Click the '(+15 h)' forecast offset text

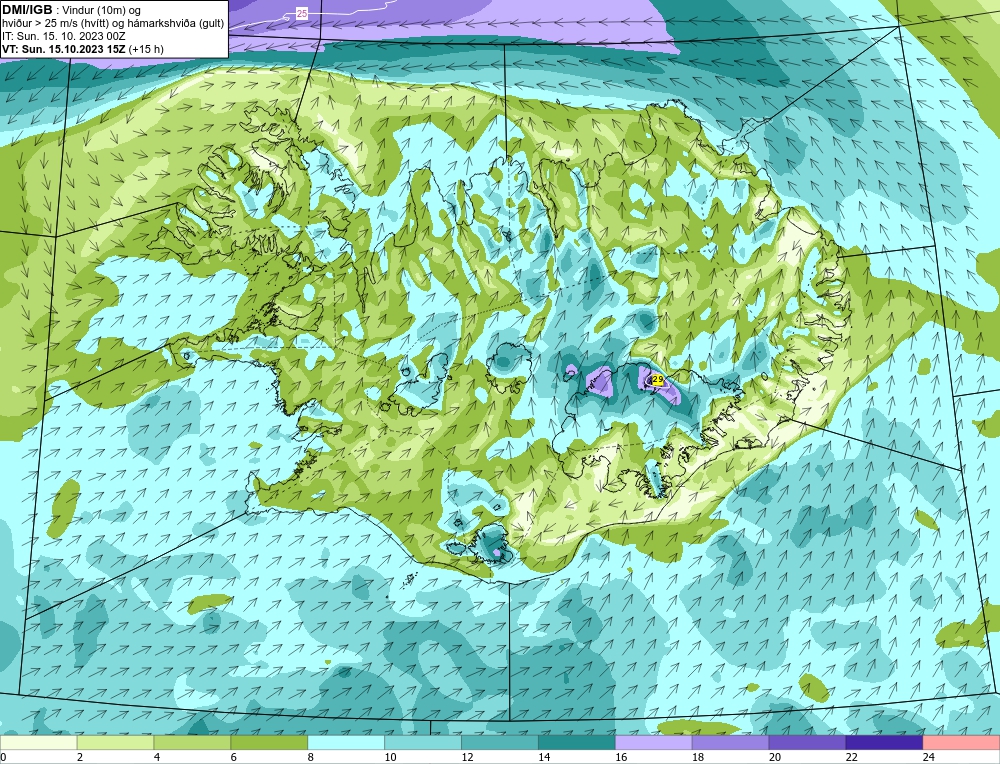click(146, 49)
